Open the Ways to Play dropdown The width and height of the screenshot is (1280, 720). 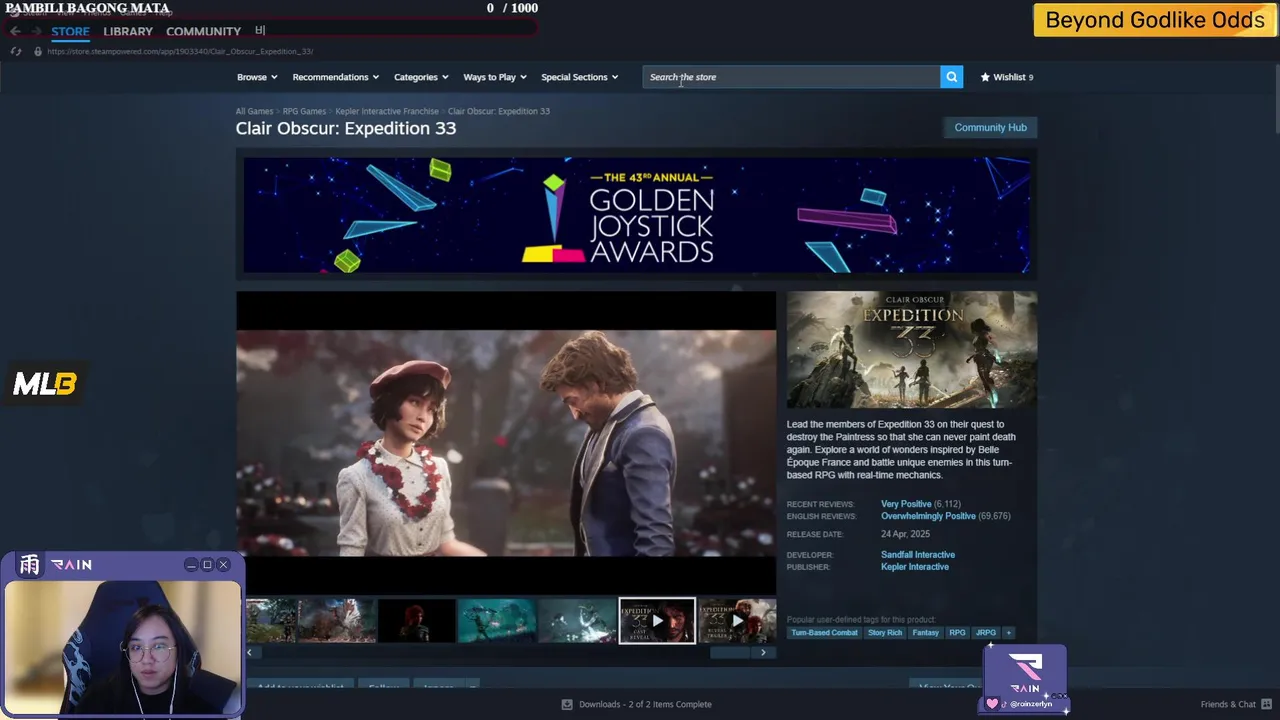coord(495,77)
